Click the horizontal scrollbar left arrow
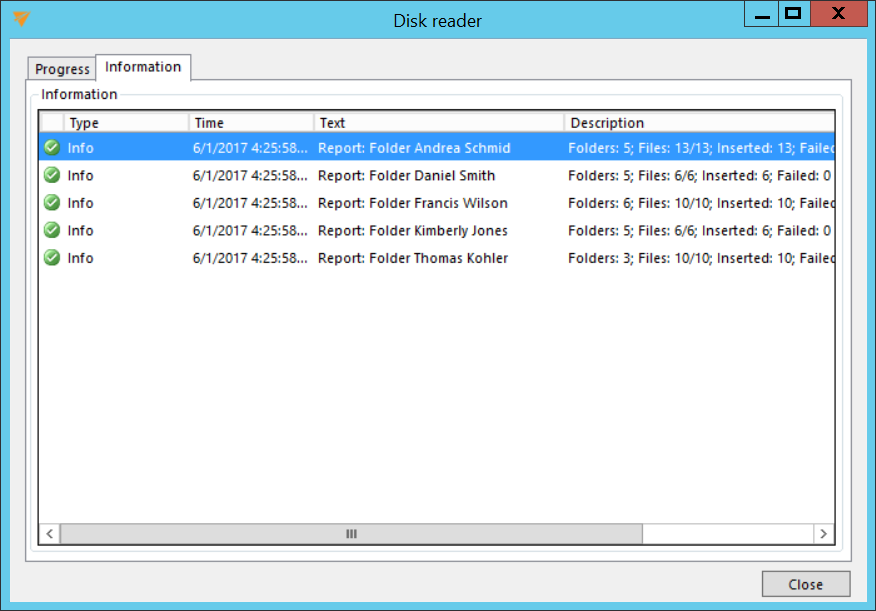The height and width of the screenshot is (611, 876). click(50, 534)
